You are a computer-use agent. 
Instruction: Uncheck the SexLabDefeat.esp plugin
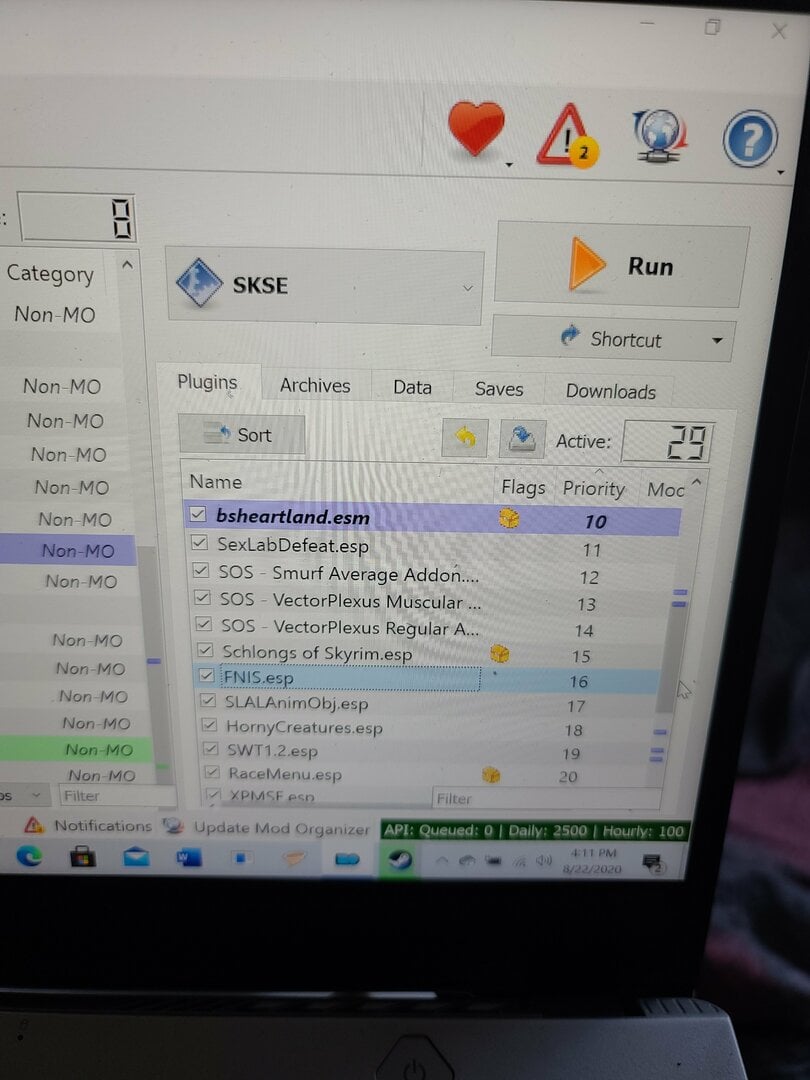click(200, 543)
